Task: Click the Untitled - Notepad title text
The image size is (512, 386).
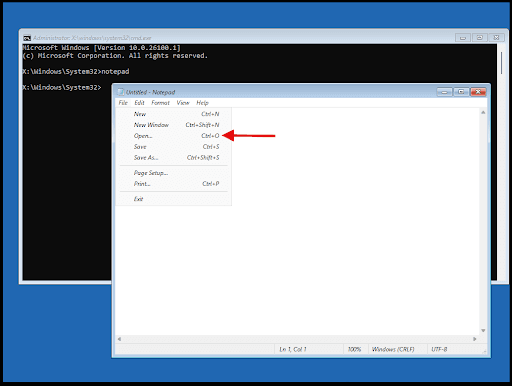Action: click(x=150, y=92)
